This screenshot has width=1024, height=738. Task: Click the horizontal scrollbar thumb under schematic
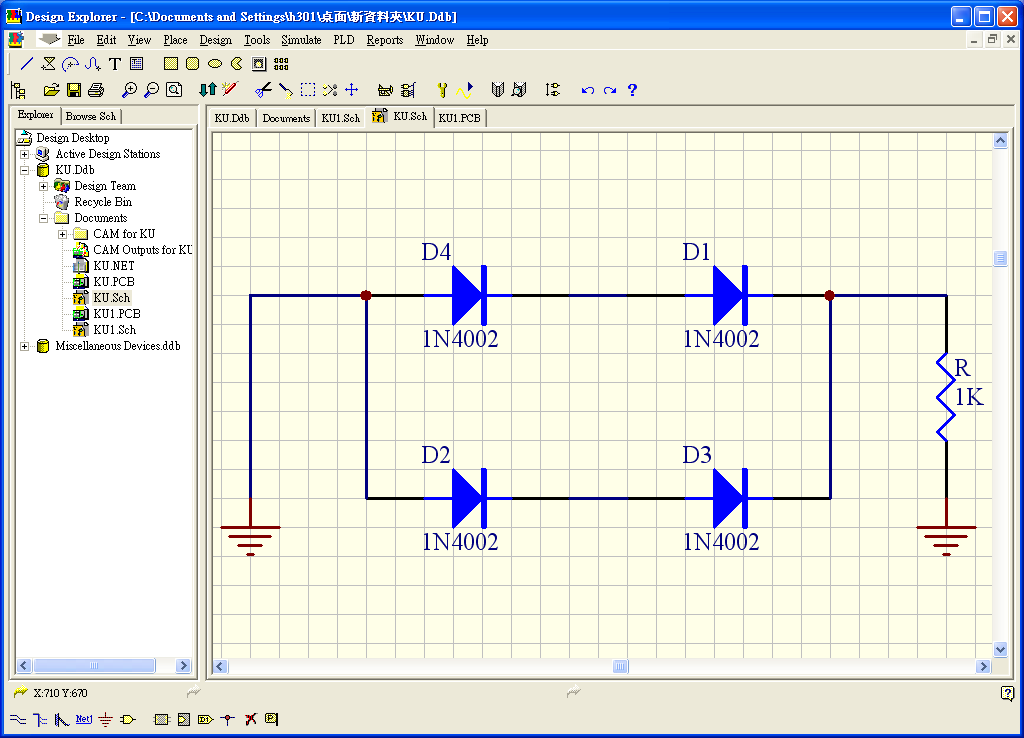(620, 666)
